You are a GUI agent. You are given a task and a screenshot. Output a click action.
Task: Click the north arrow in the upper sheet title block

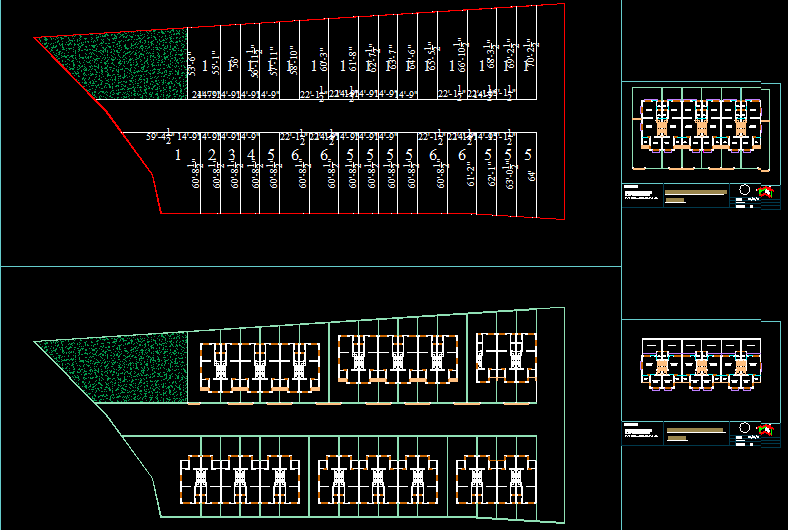click(767, 192)
